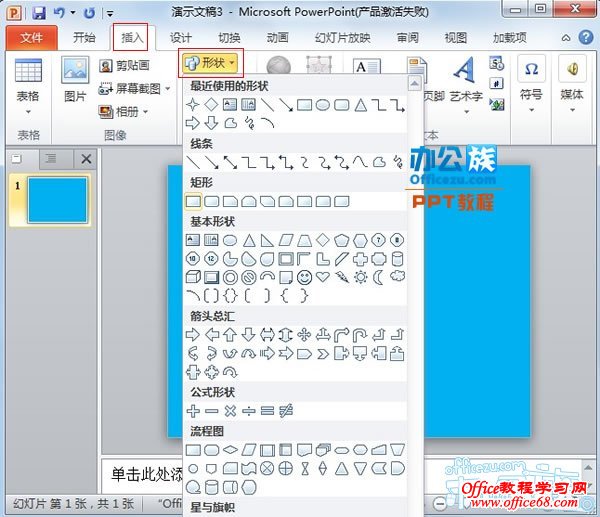The width and height of the screenshot is (600, 517).
Task: Open the 文件 file tab
Action: click(32, 38)
